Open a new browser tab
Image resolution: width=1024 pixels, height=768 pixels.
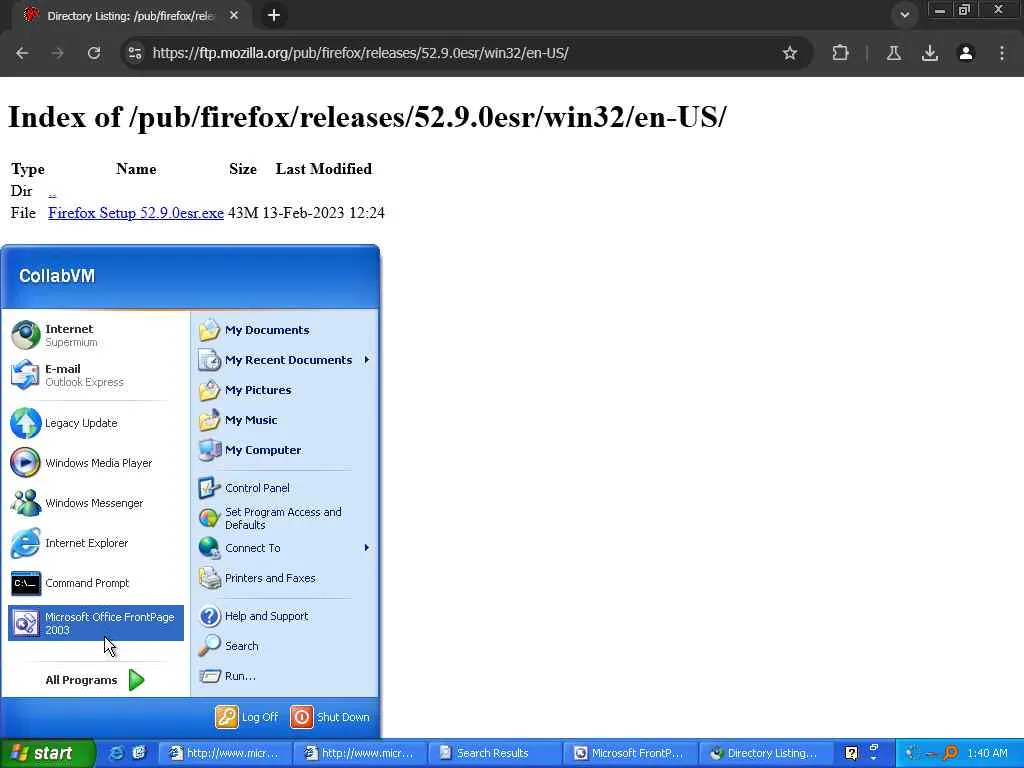point(274,15)
